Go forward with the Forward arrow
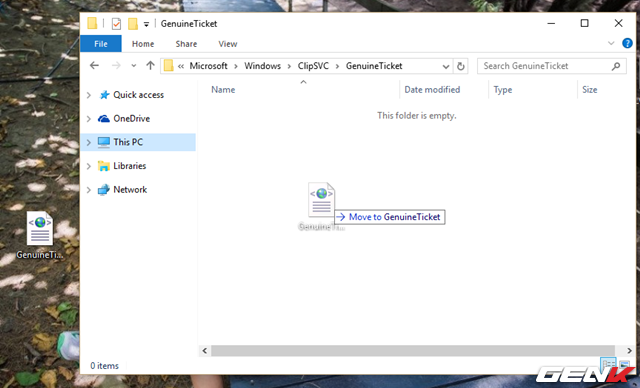640x388 pixels. pos(116,66)
